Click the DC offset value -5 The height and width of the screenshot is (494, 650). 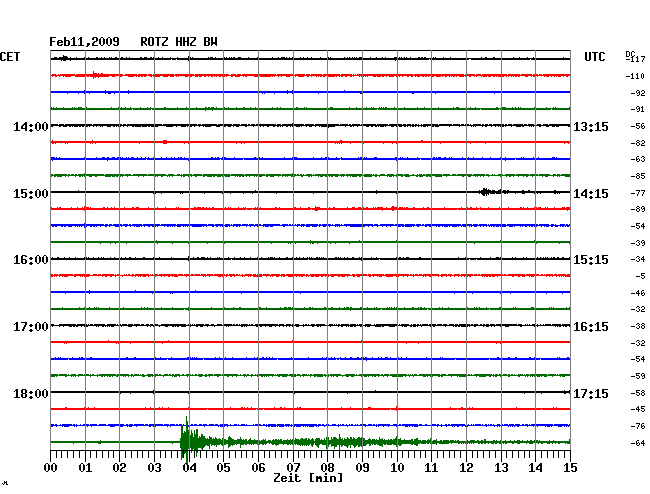coord(640,276)
